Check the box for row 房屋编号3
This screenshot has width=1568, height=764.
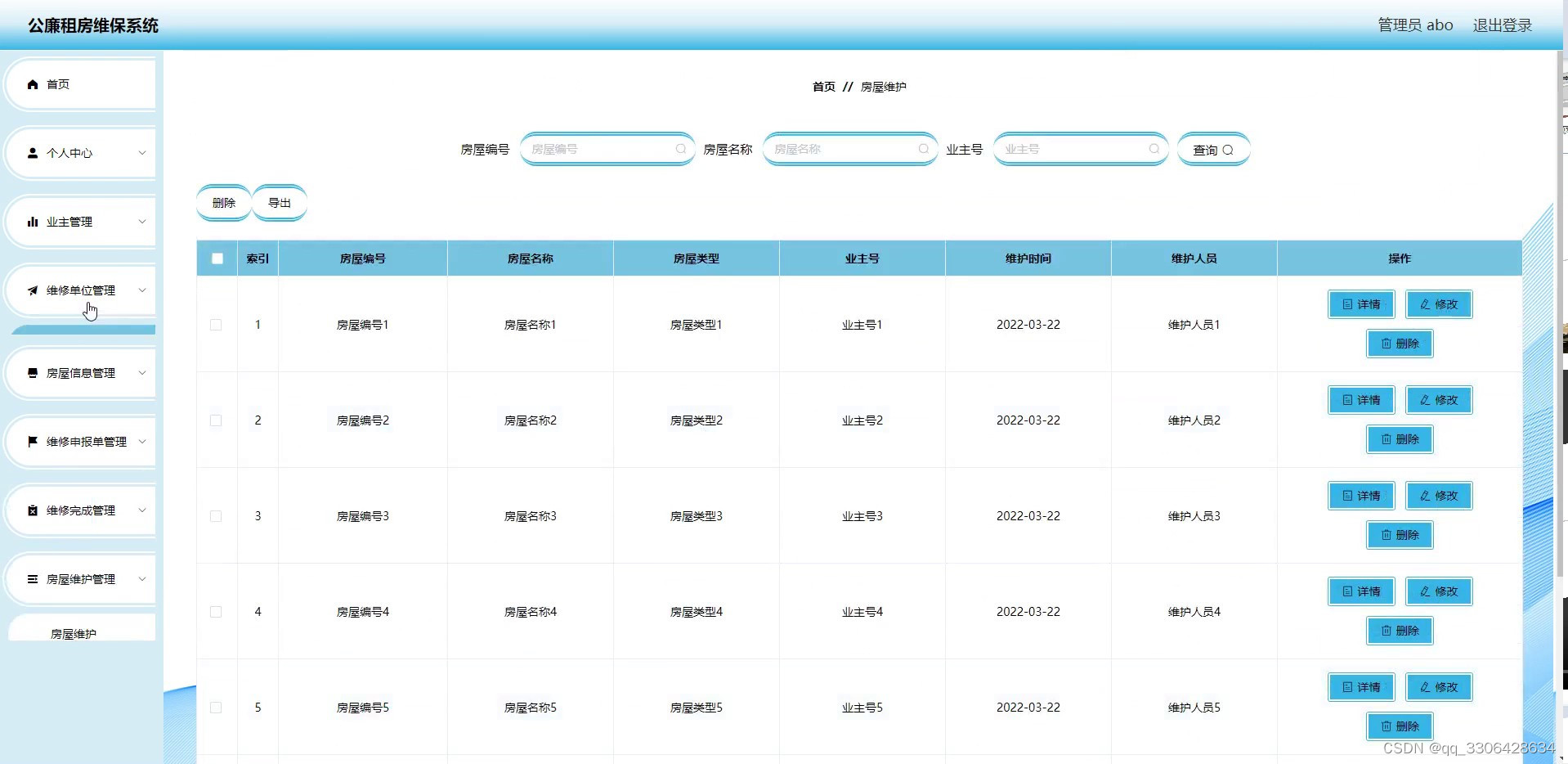tap(216, 516)
